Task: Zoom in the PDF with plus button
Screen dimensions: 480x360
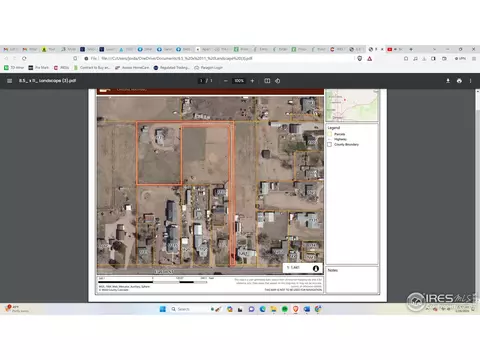Action: pos(252,81)
